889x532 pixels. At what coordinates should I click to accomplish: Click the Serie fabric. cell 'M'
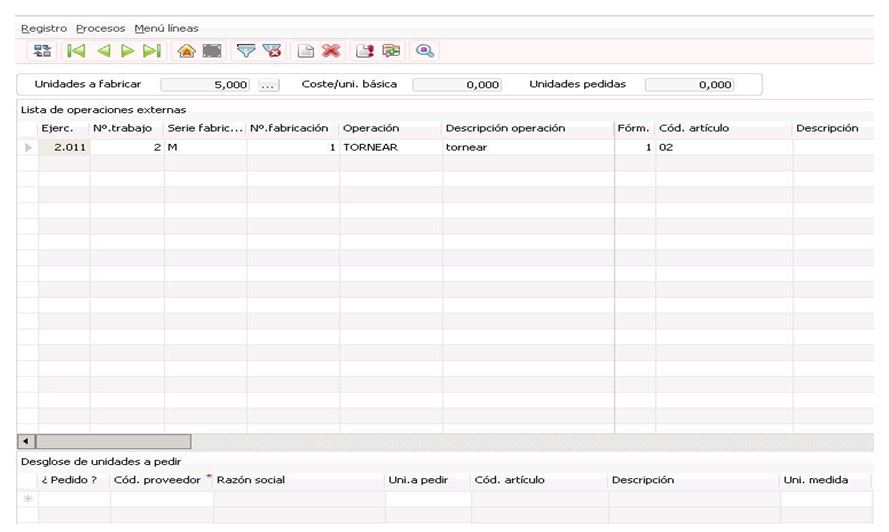click(x=205, y=147)
